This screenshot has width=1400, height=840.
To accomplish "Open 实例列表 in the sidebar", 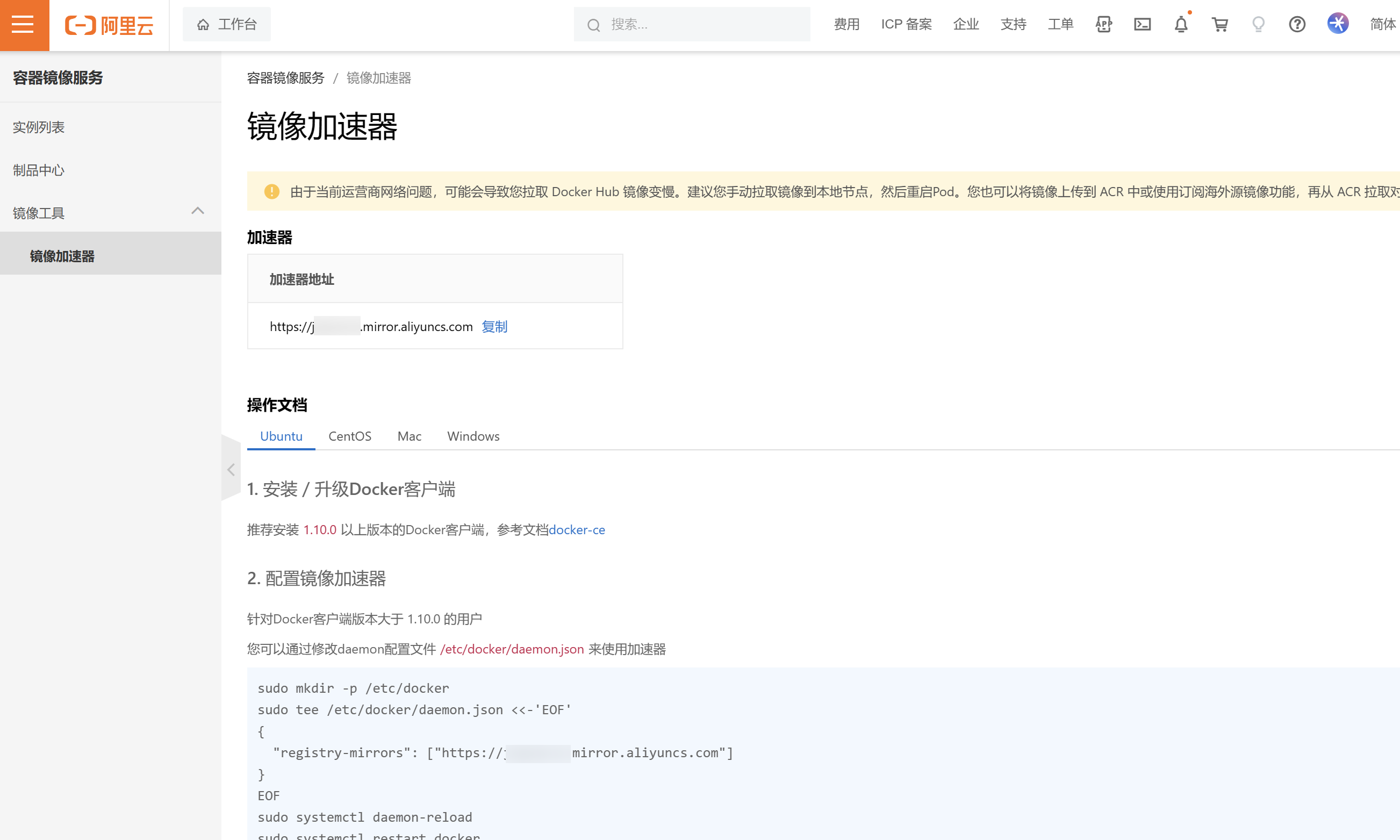I will [39, 127].
